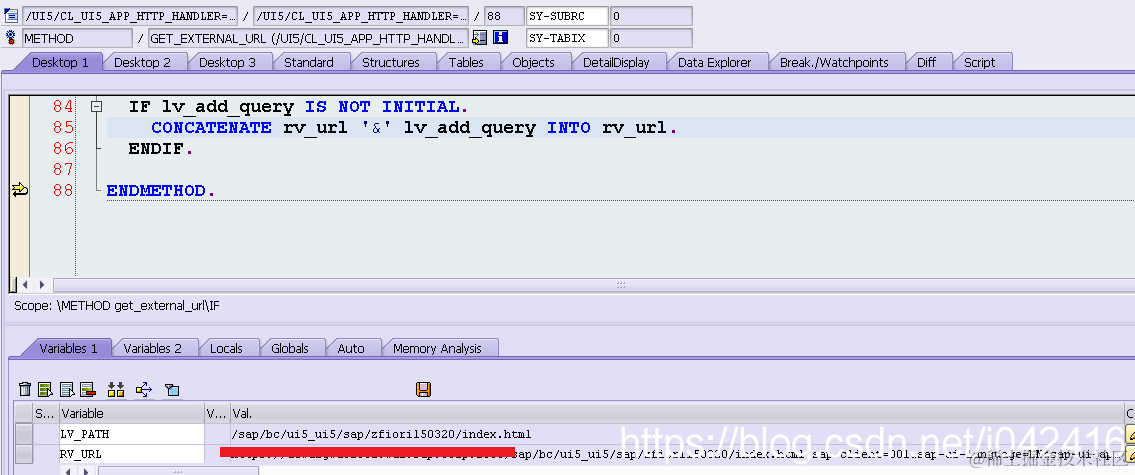The width and height of the screenshot is (1135, 475).
Task: Open the Script tab
Action: click(979, 62)
